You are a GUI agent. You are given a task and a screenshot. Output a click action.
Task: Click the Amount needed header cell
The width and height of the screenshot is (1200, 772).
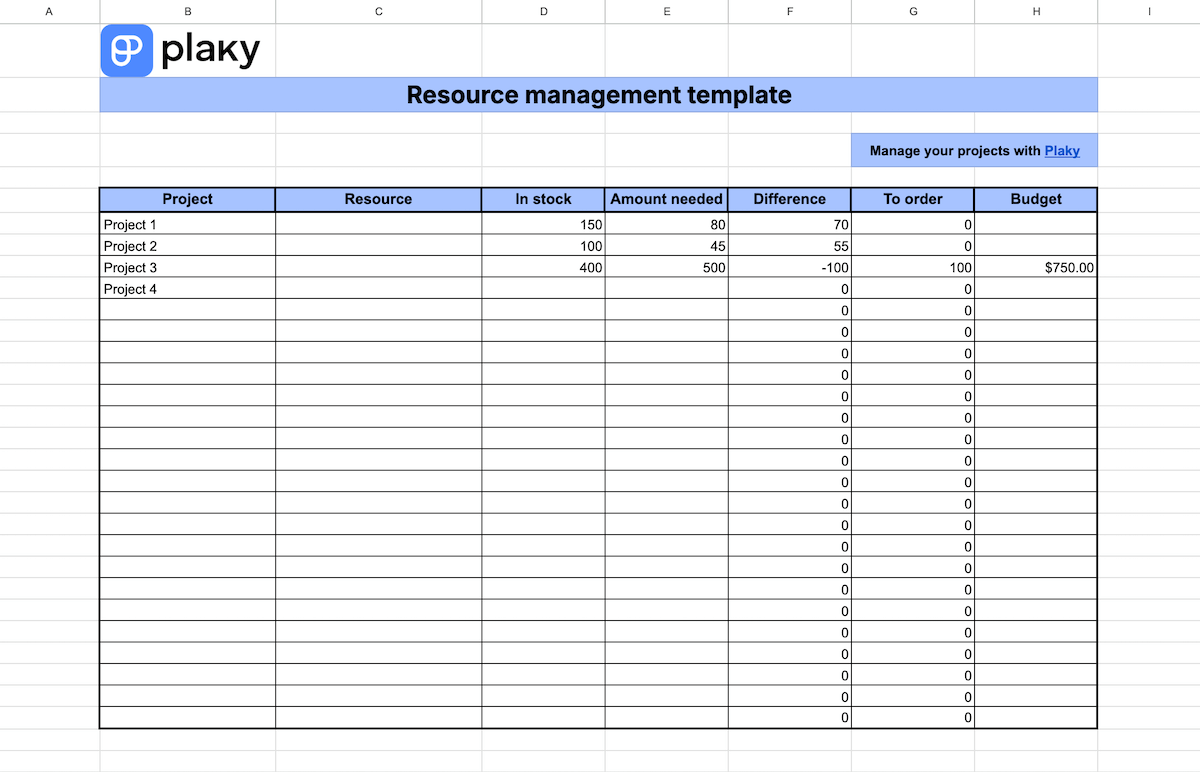coord(666,199)
